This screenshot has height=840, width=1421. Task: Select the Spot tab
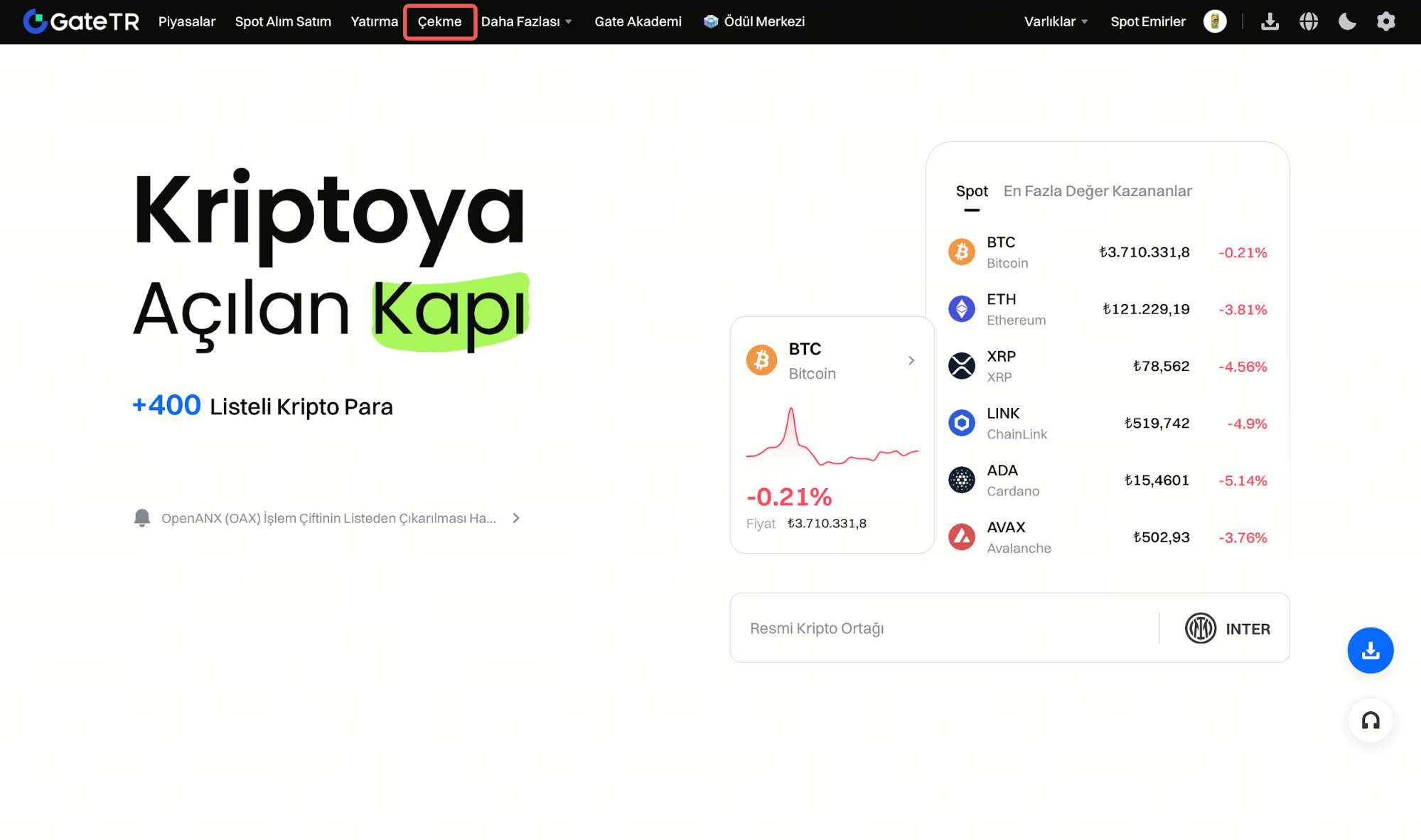[x=971, y=191]
